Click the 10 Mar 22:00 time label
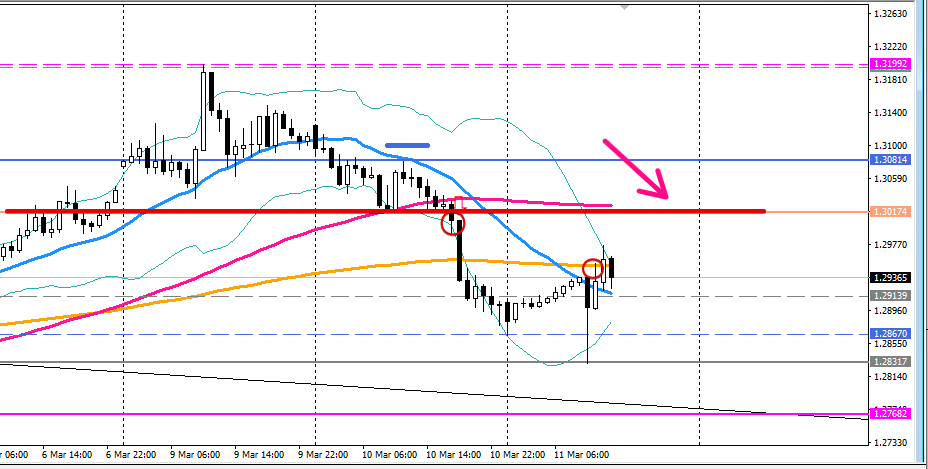This screenshot has width=928, height=469. click(x=517, y=455)
